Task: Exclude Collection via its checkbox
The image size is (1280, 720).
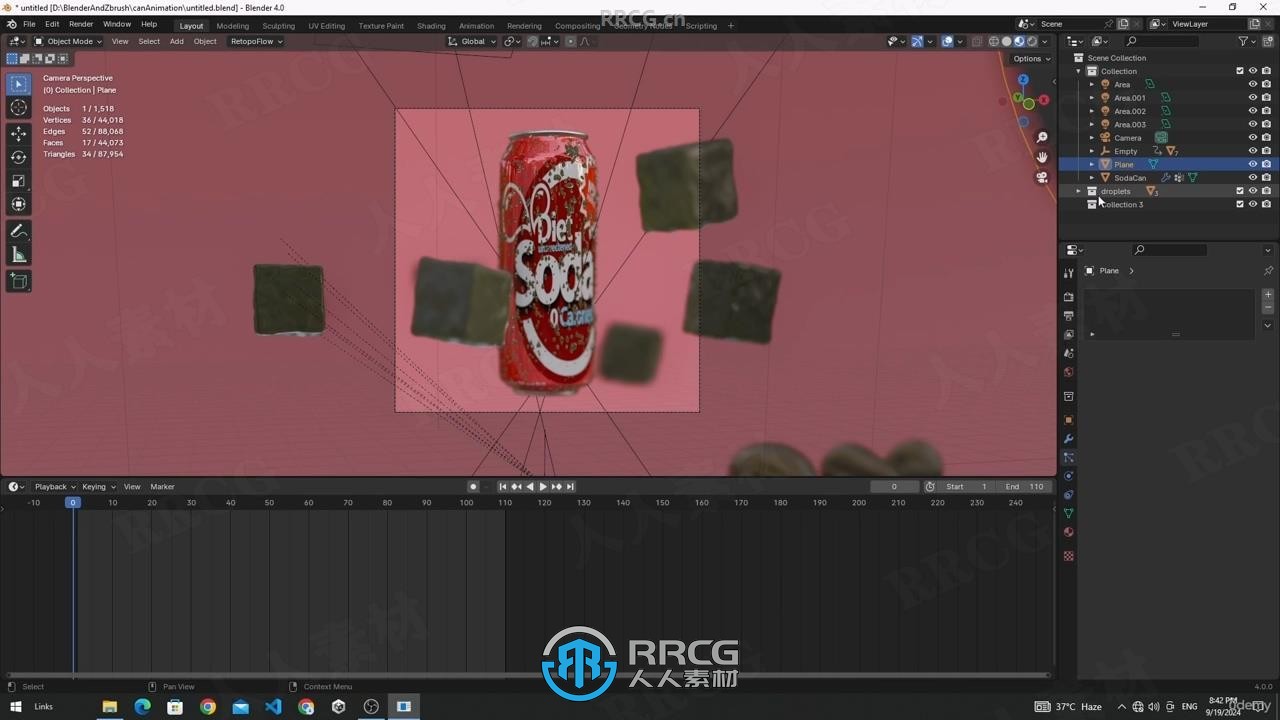Action: tap(1240, 71)
